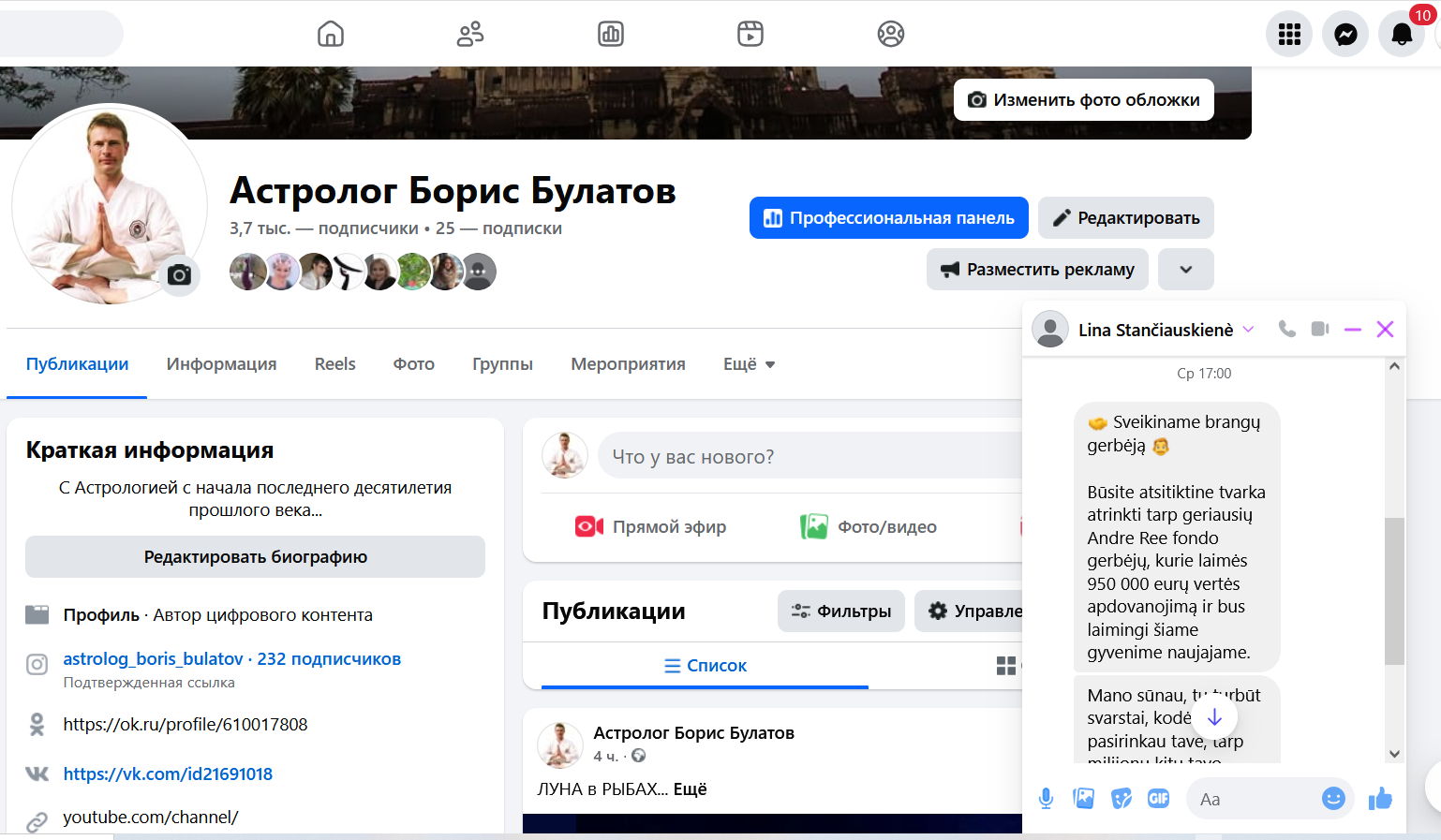Start audio call with Lina Stančiauskienė
Screen dimensions: 1441x840
click(x=1287, y=329)
